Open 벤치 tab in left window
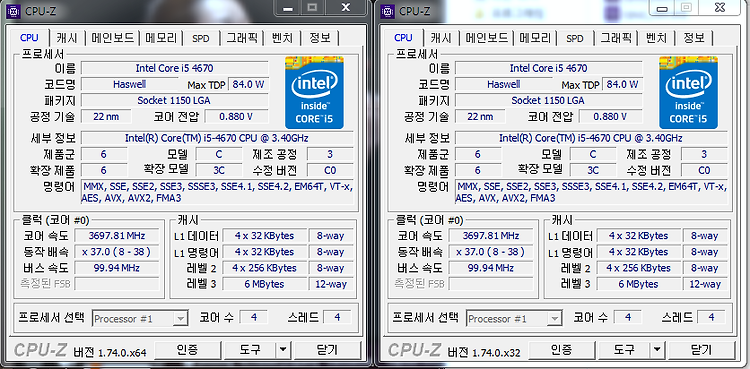This screenshot has height=369, width=750. tap(283, 38)
